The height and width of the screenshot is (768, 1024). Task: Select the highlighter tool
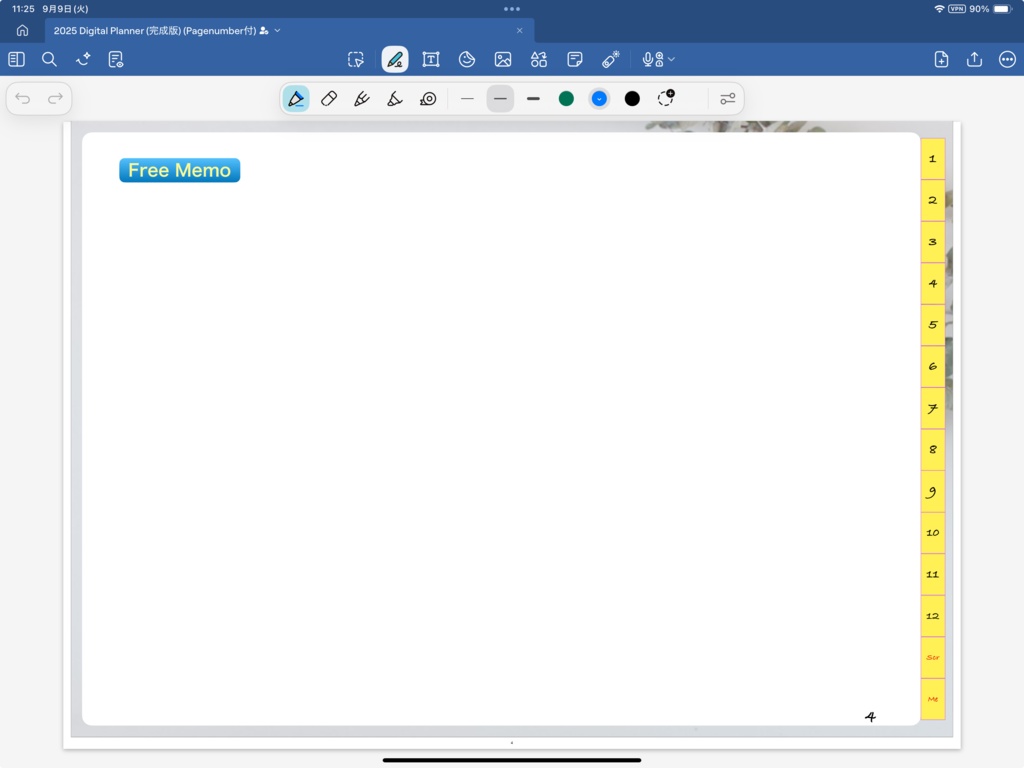394,99
